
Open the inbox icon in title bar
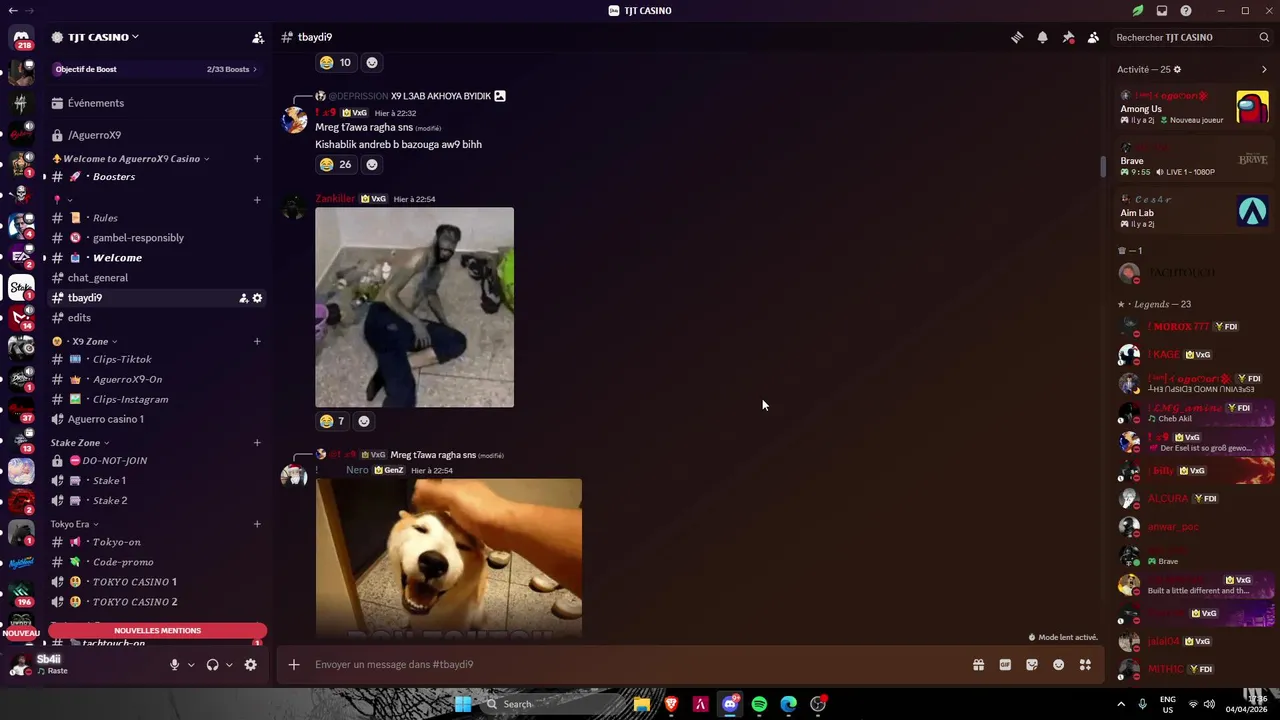coord(1162,11)
